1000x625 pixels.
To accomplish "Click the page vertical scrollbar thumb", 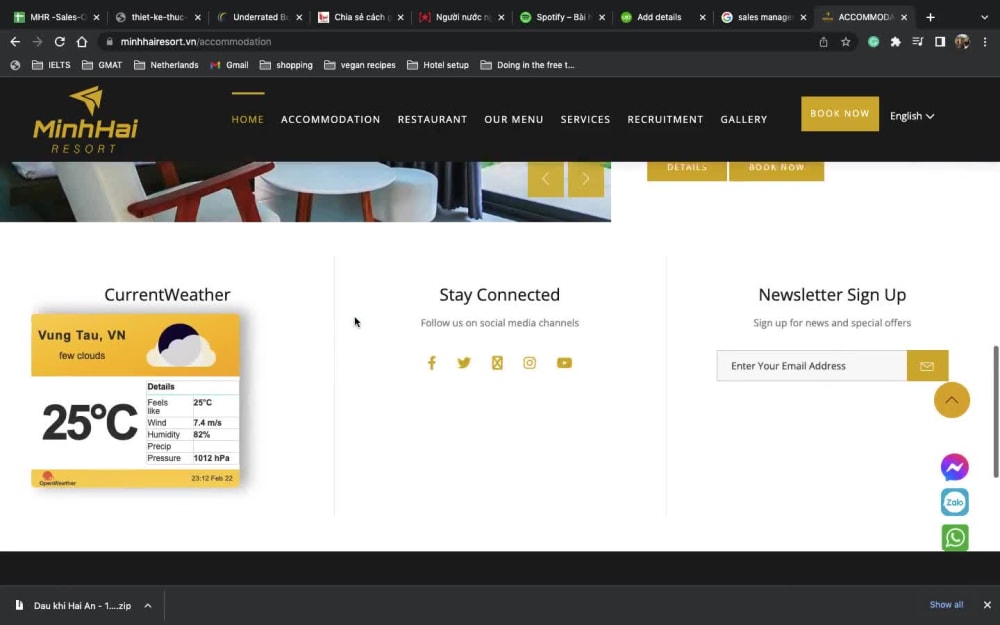I will click(x=996, y=411).
